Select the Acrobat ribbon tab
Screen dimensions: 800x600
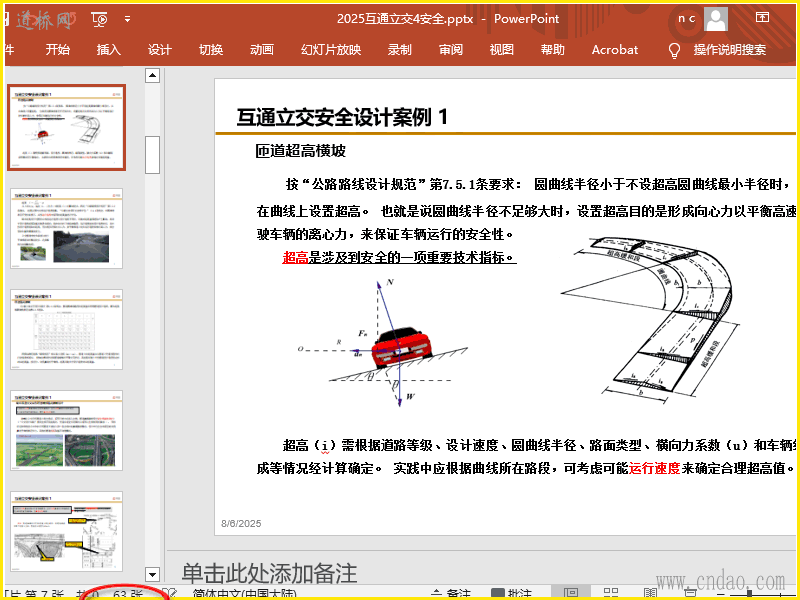click(614, 50)
